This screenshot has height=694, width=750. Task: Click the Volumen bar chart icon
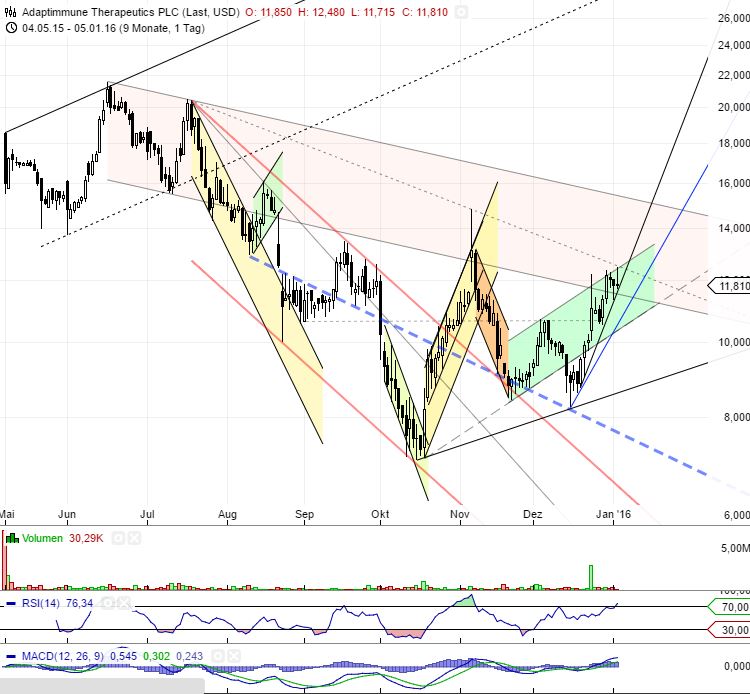tap(12, 538)
